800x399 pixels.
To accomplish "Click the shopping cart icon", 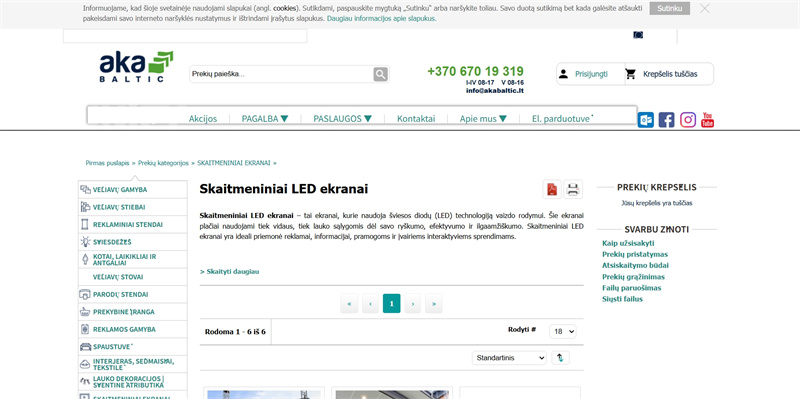I will coord(631,74).
